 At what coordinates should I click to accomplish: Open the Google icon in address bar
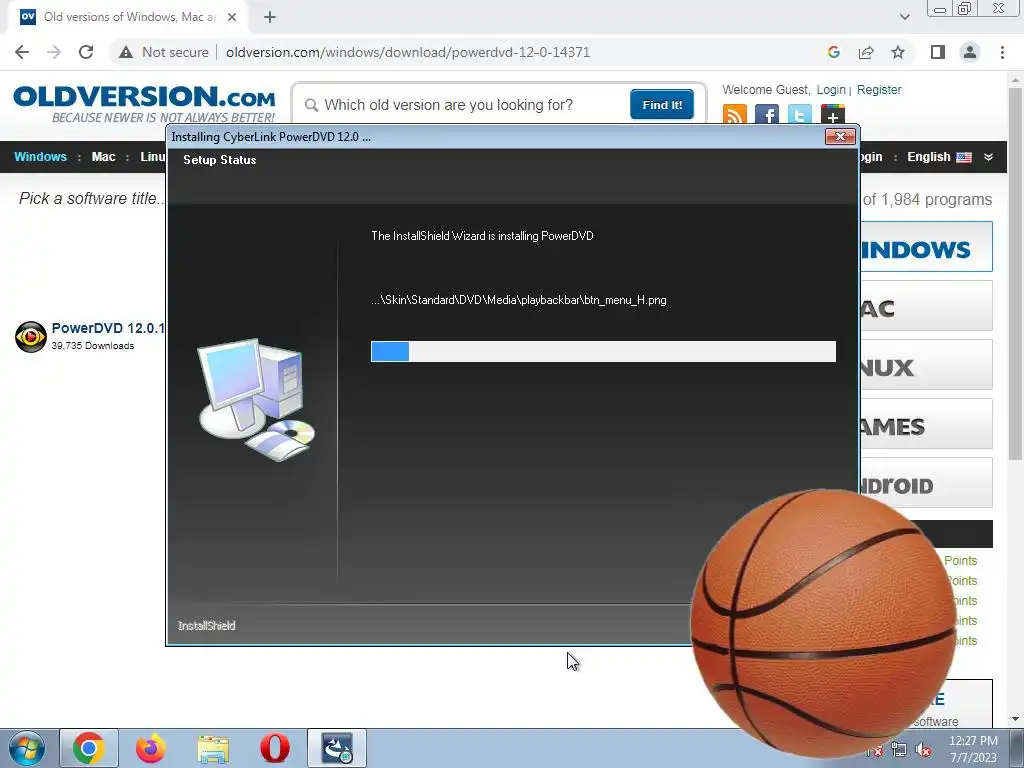[x=833, y=52]
